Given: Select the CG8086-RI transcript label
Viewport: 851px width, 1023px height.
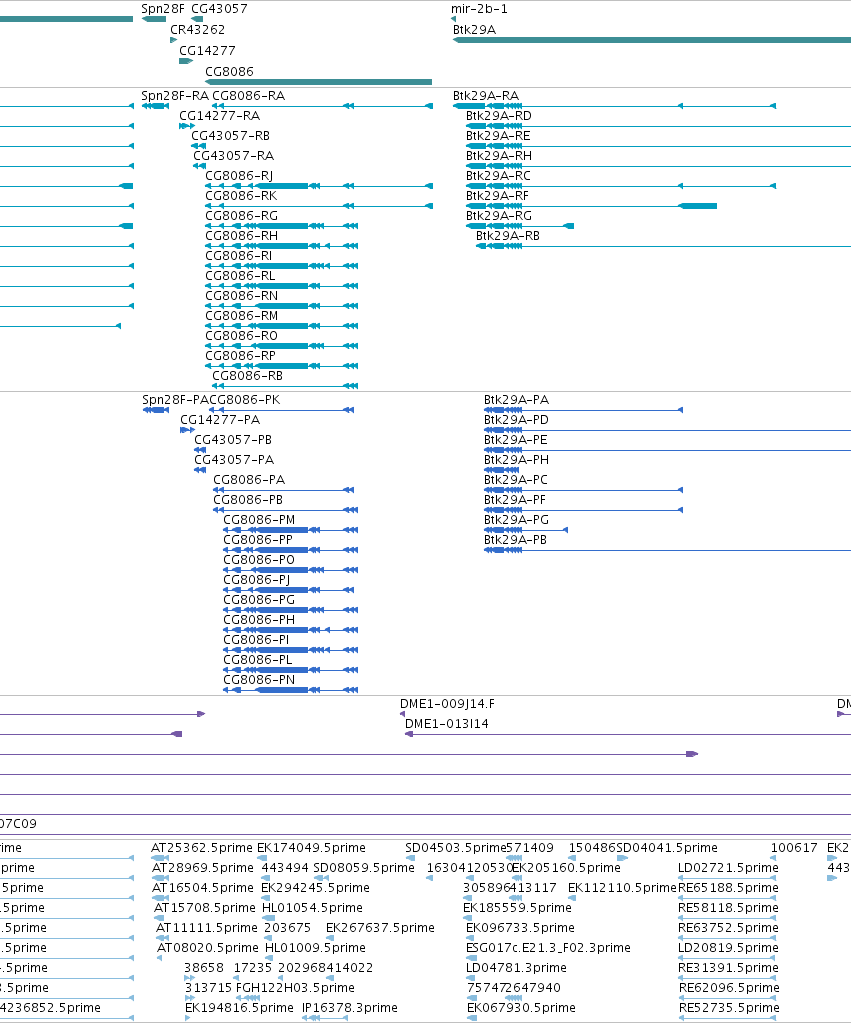Looking at the screenshot, I should coord(238,256).
